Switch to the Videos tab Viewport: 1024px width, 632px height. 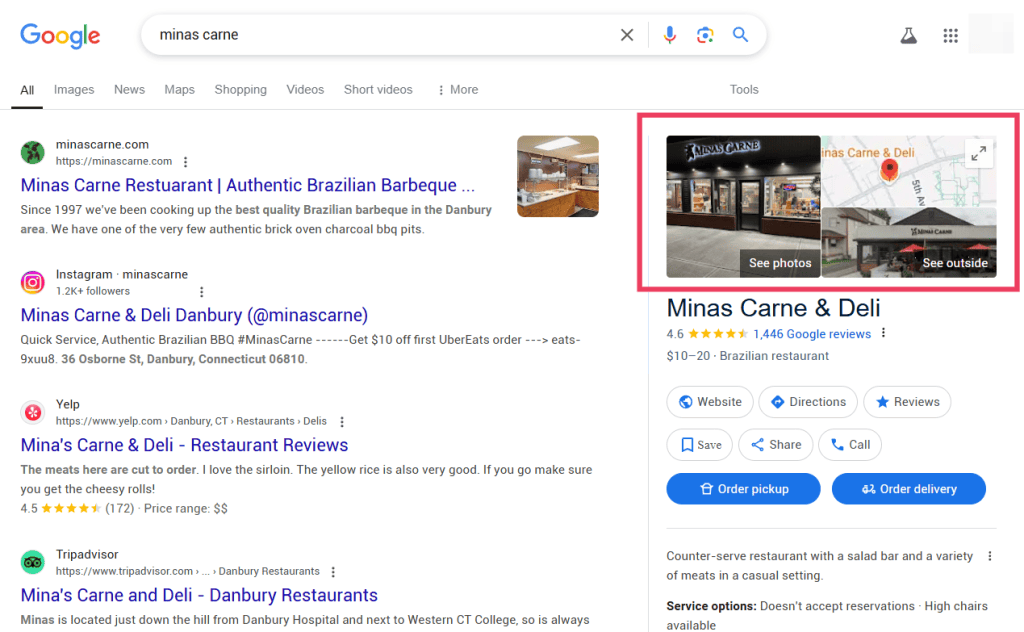pyautogui.click(x=305, y=89)
